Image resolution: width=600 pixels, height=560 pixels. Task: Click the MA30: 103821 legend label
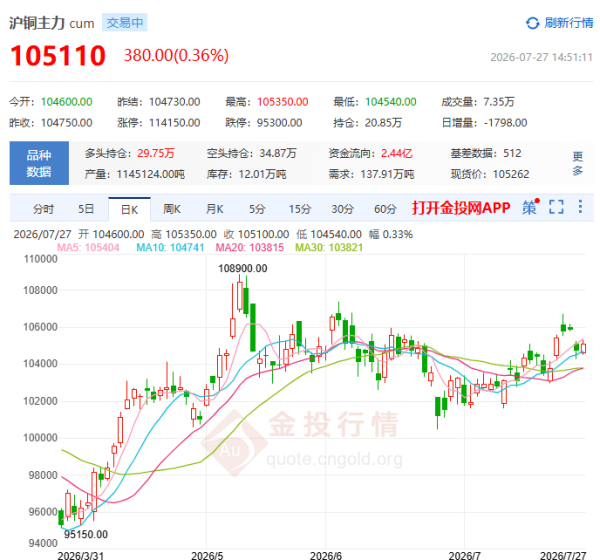[x=329, y=248]
